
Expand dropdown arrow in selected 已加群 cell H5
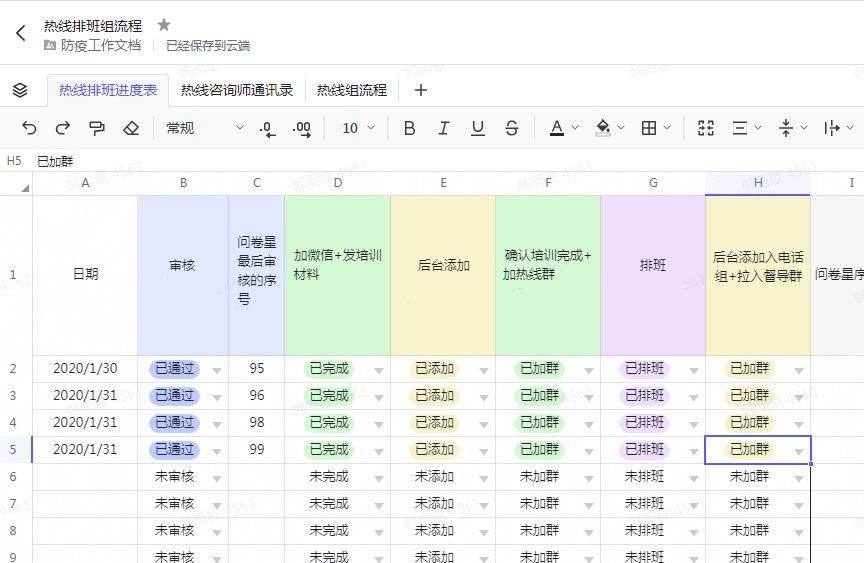point(798,452)
